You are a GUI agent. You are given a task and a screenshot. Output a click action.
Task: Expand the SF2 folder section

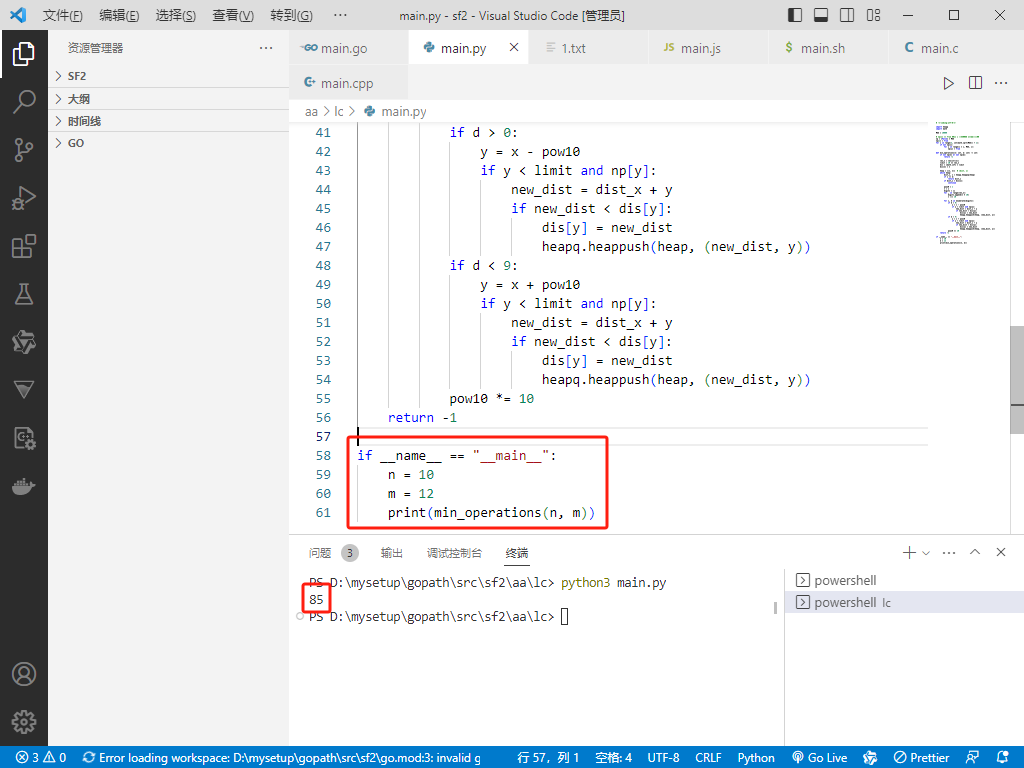pyautogui.click(x=168, y=76)
